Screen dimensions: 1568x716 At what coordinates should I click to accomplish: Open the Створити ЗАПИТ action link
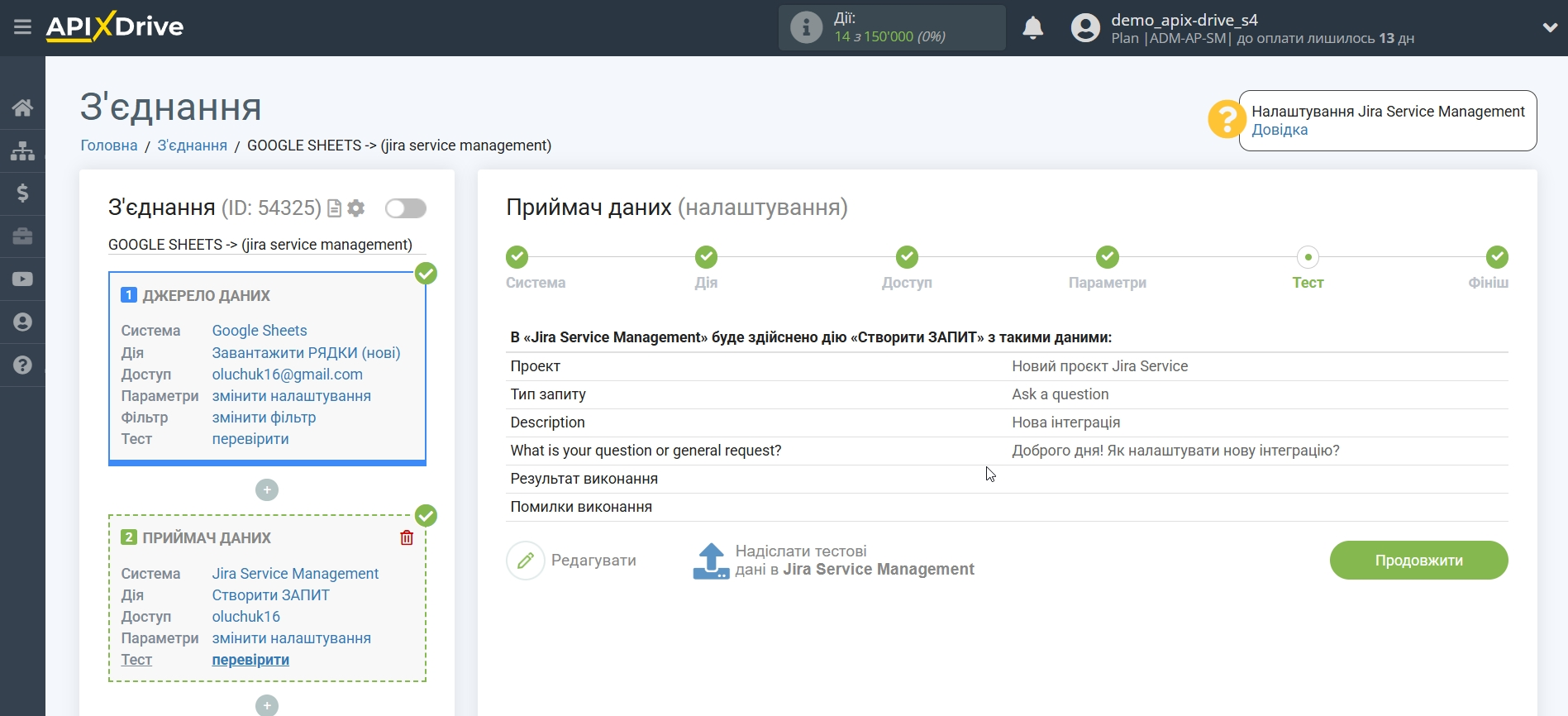coord(270,595)
